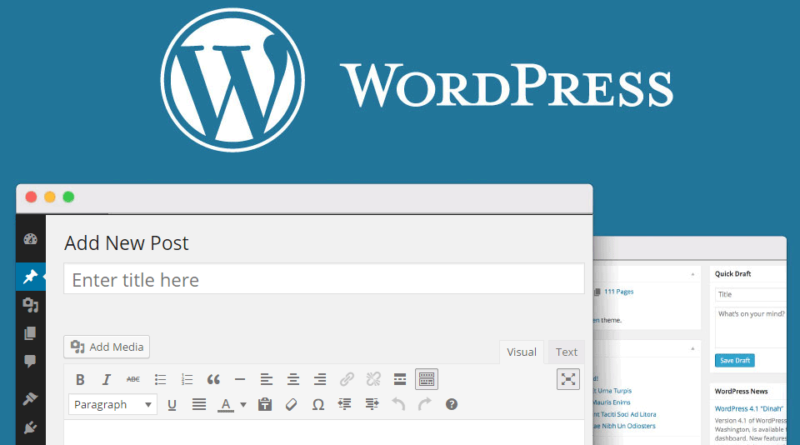The height and width of the screenshot is (445, 800).
Task: Select the Visual editor tab
Action: (522, 351)
